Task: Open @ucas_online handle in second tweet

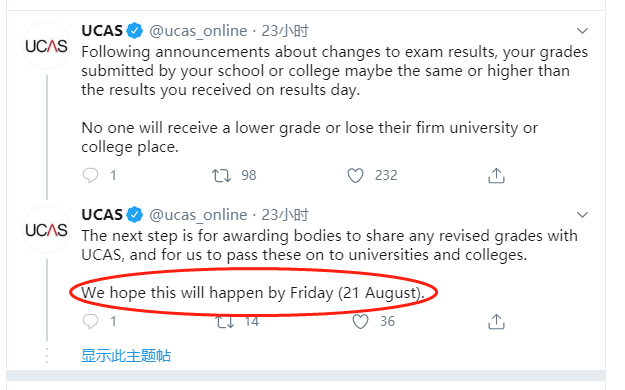Action: [198, 215]
